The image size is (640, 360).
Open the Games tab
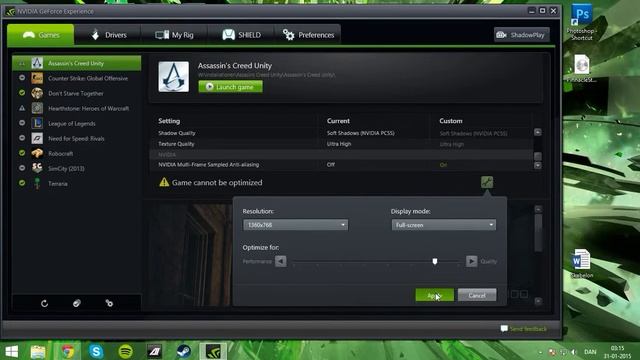point(41,35)
